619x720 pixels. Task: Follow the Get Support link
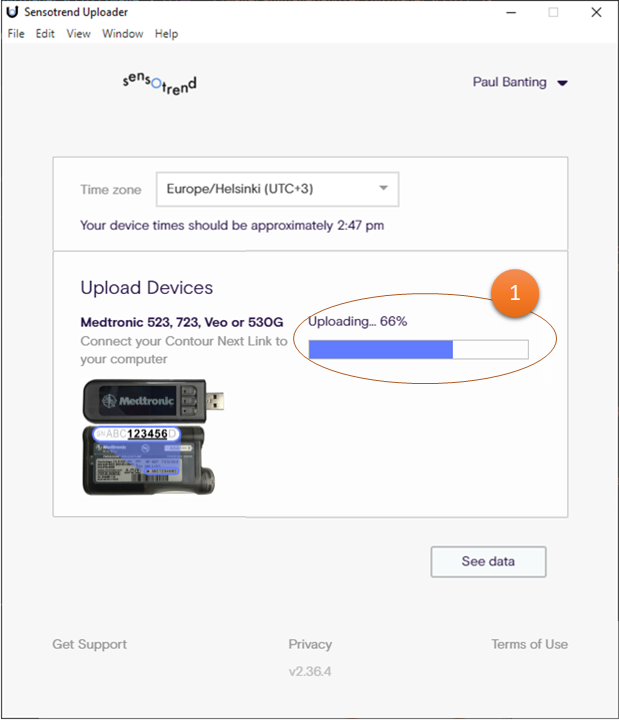point(90,644)
